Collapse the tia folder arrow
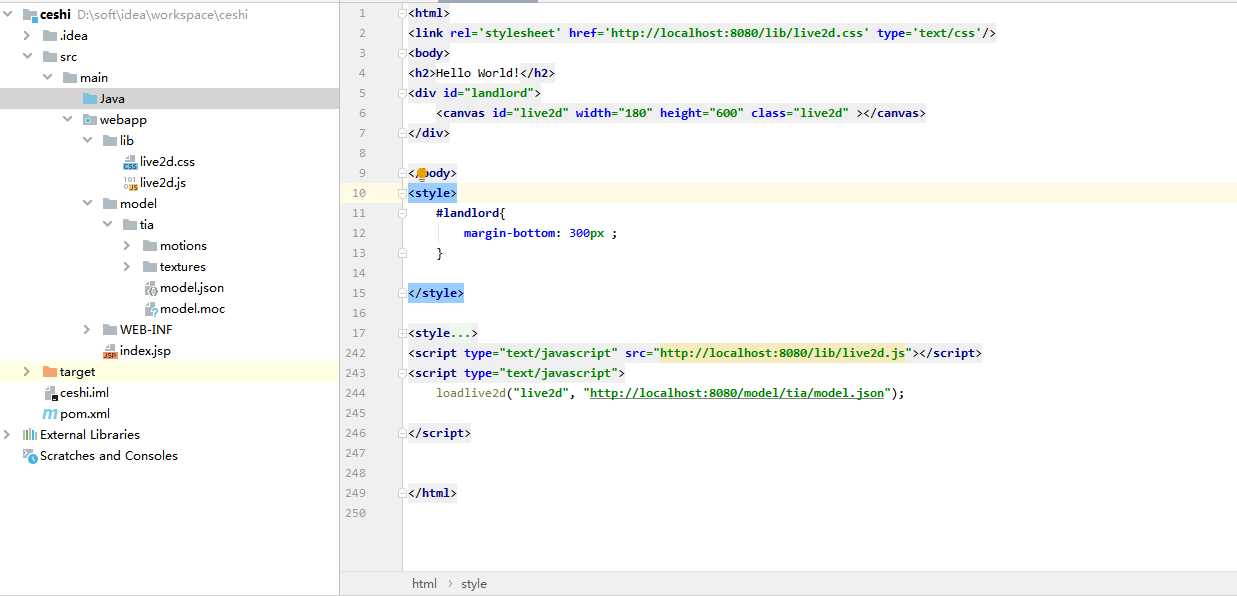 [x=108, y=225]
